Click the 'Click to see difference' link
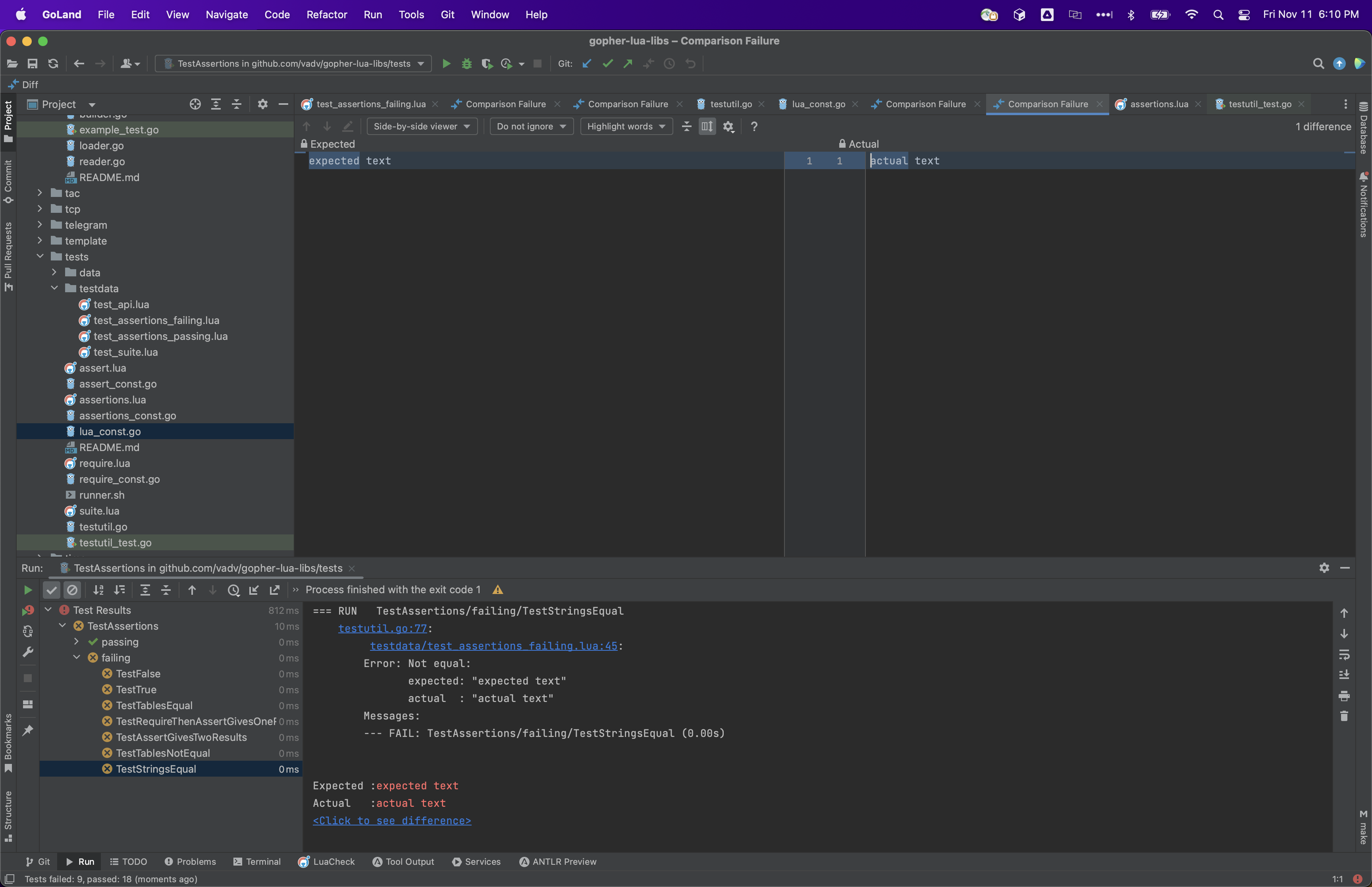 click(x=391, y=820)
